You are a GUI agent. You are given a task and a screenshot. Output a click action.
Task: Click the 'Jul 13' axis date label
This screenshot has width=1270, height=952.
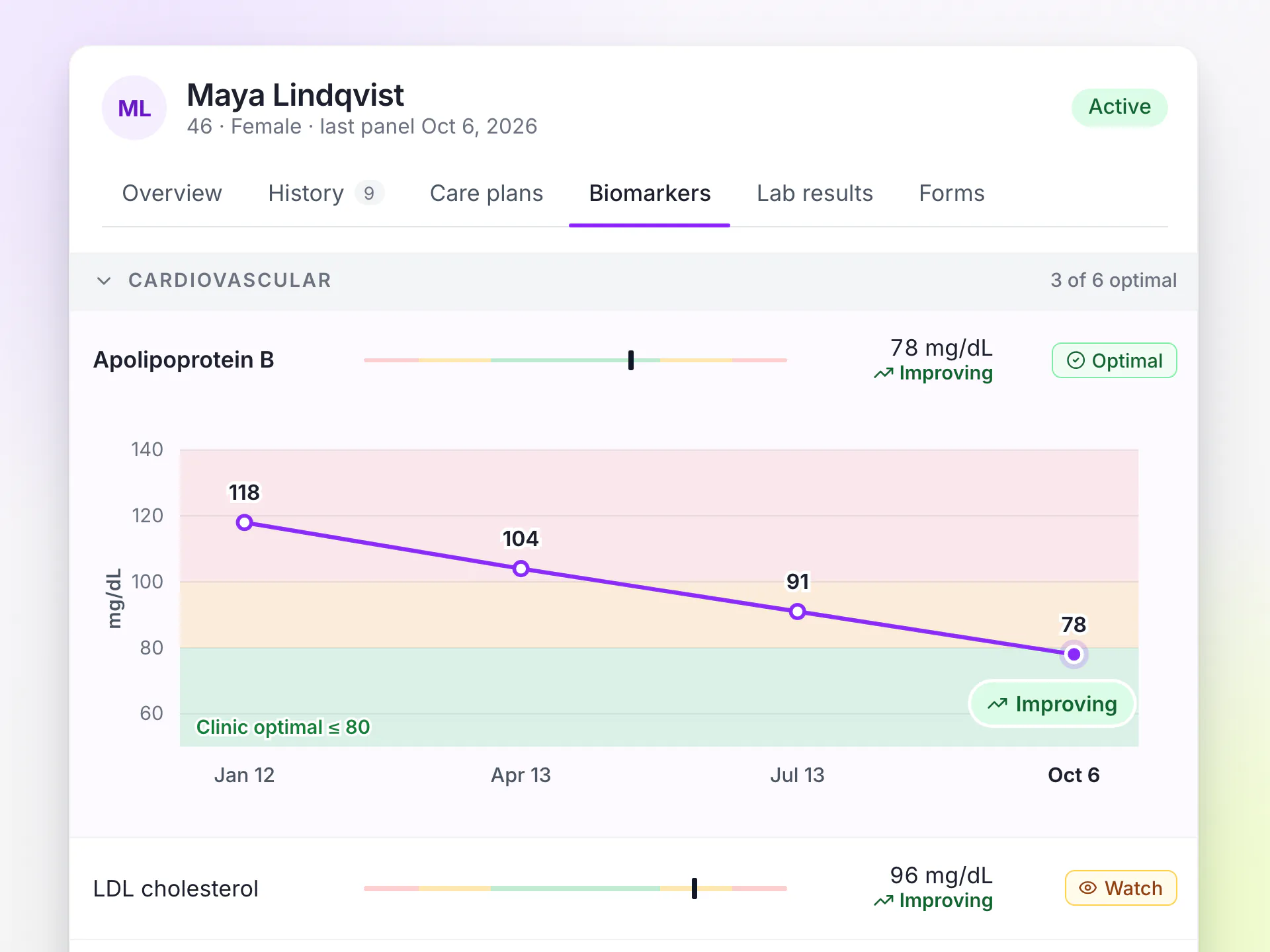pyautogui.click(x=797, y=775)
